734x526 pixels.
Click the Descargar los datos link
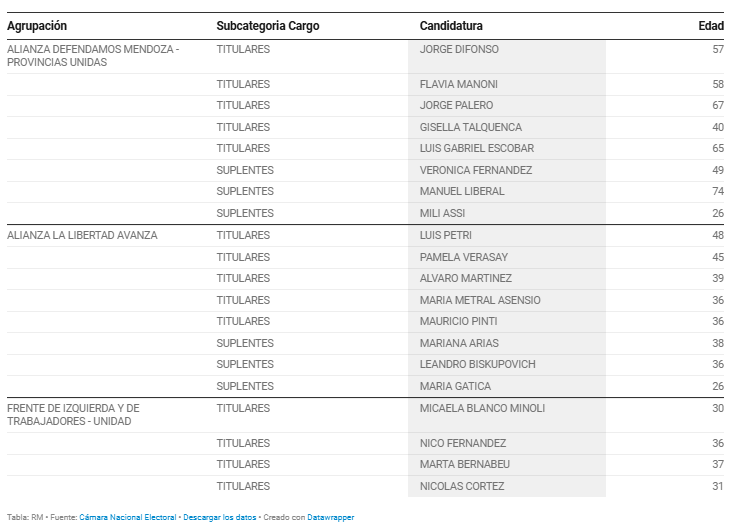click(x=217, y=517)
